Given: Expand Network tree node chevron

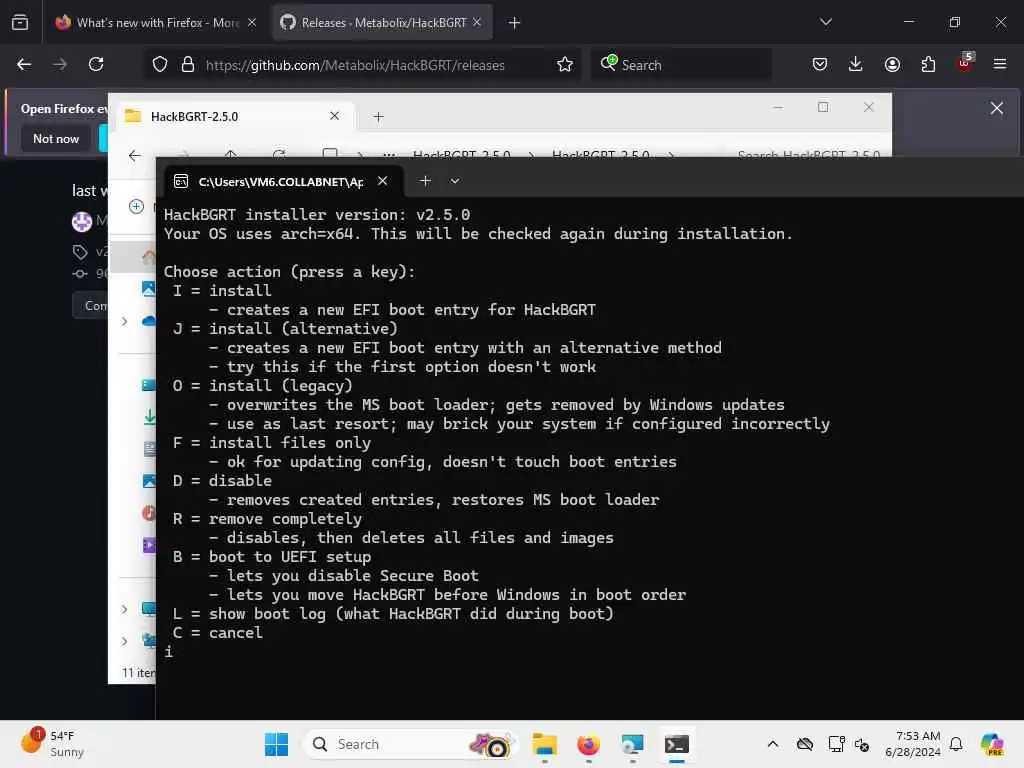Looking at the screenshot, I should [124, 641].
